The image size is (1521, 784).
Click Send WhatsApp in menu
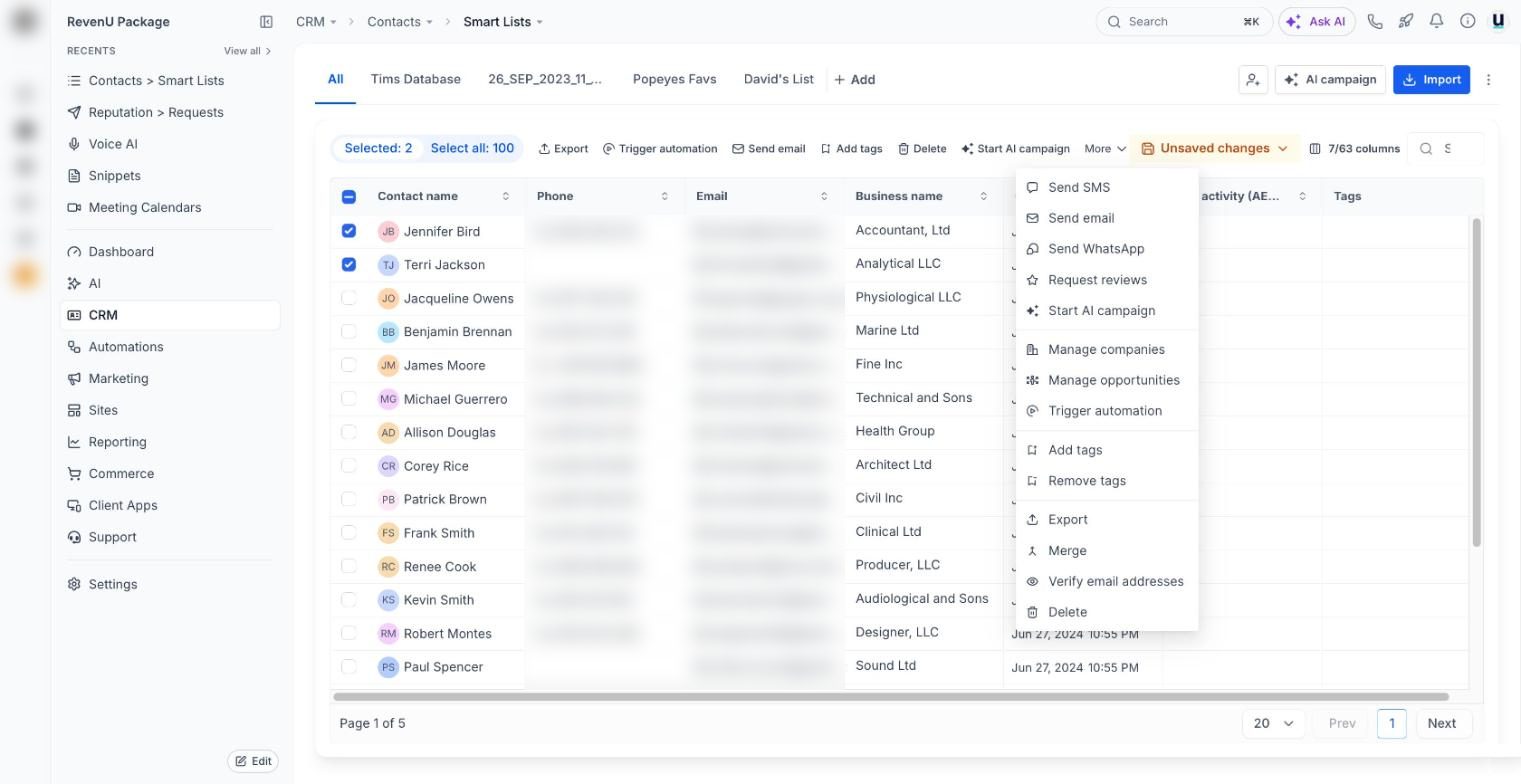[x=1096, y=249]
